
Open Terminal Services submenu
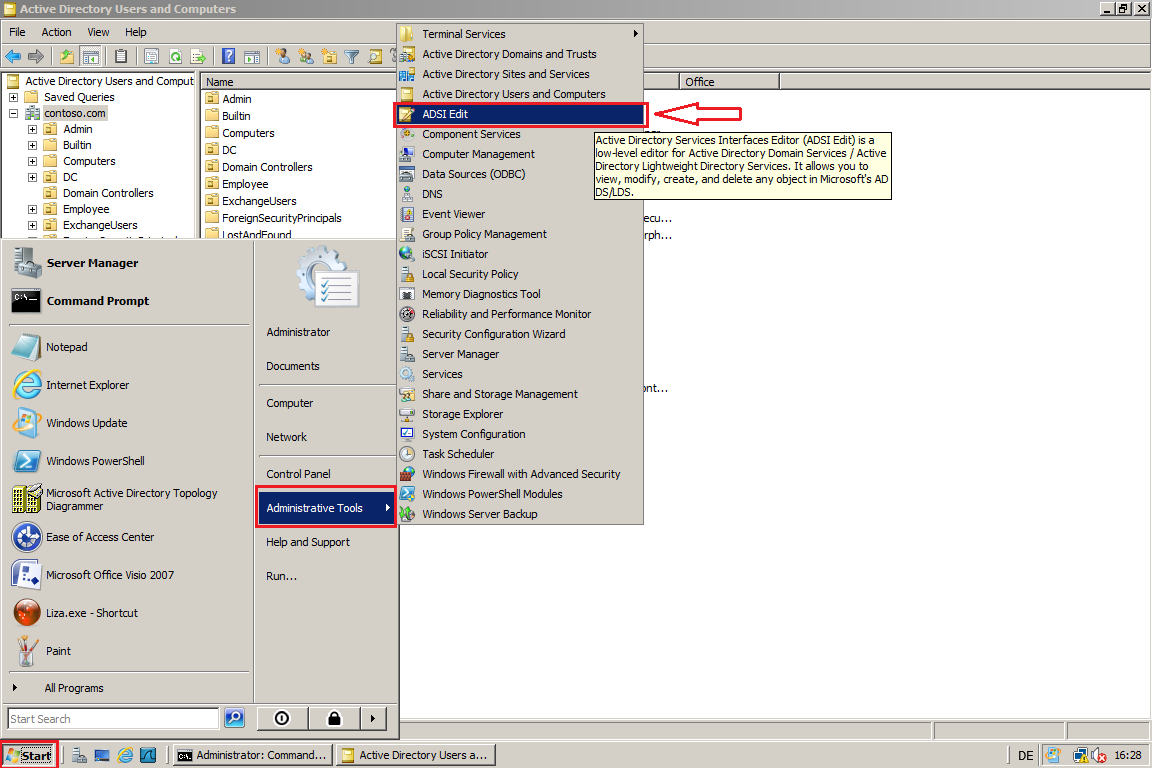coord(521,34)
